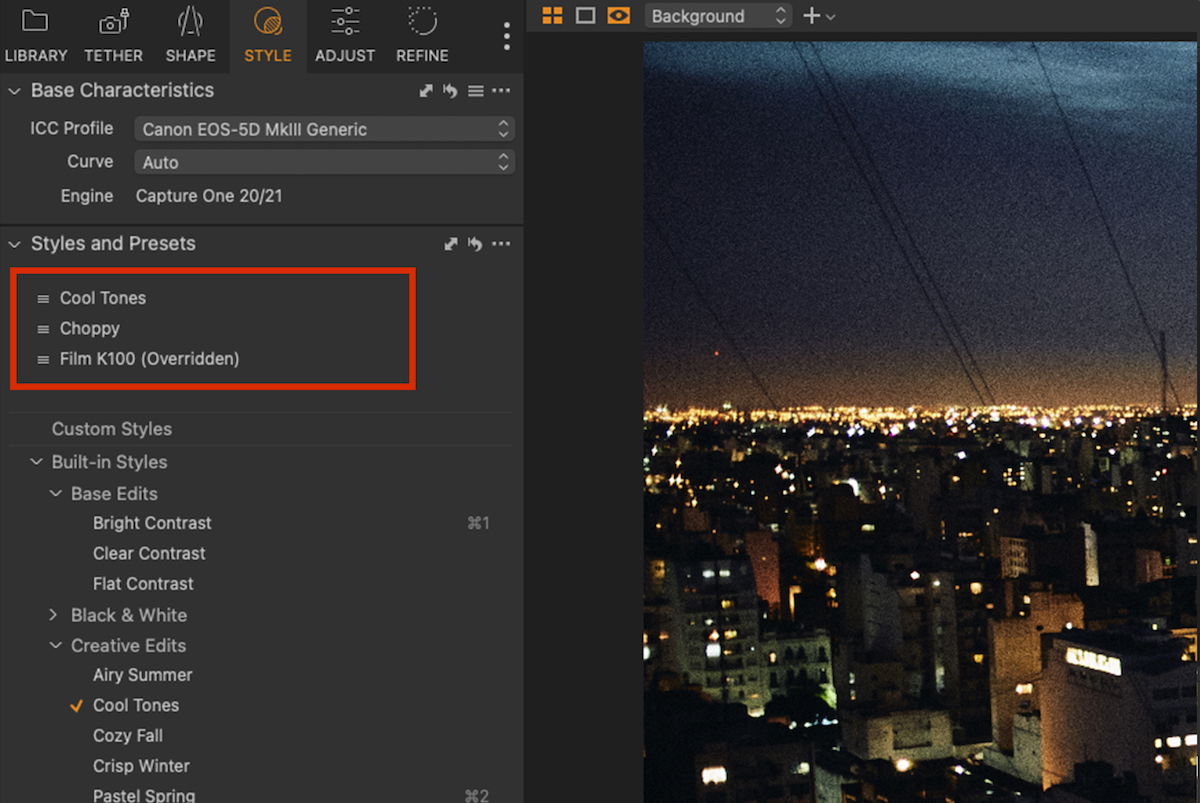Click the Film K100 (Overridden) applied style
The image size is (1200, 803).
coord(149,358)
